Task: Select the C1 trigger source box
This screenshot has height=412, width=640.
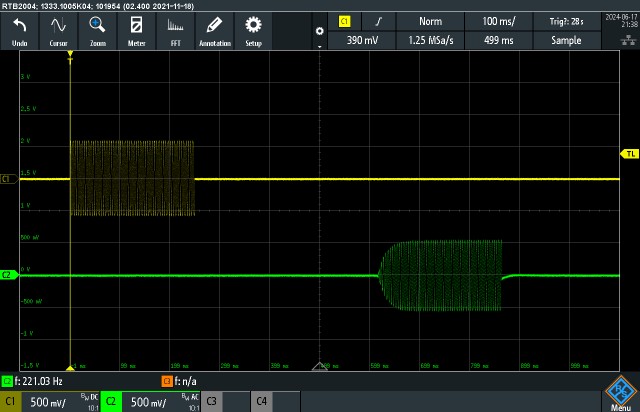Action: 344,22
